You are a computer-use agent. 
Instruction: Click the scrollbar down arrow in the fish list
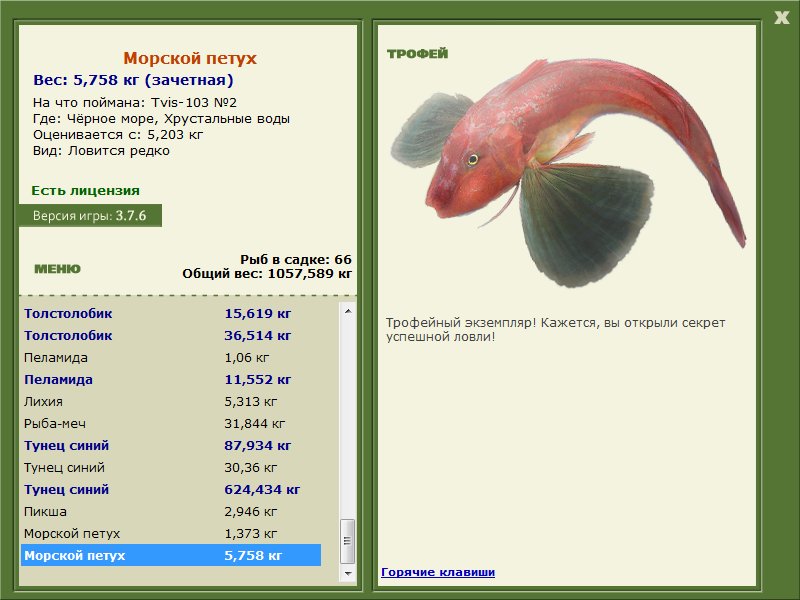(x=348, y=574)
